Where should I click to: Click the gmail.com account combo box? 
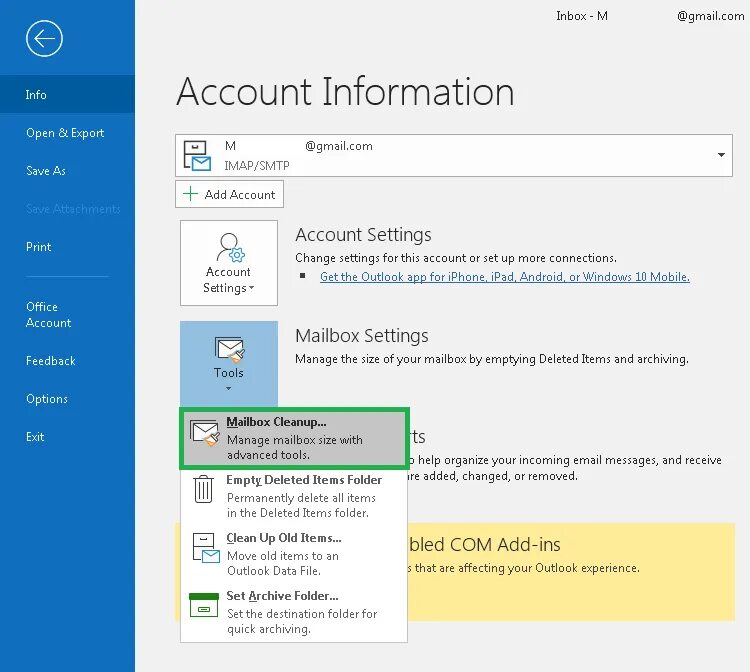pos(453,155)
